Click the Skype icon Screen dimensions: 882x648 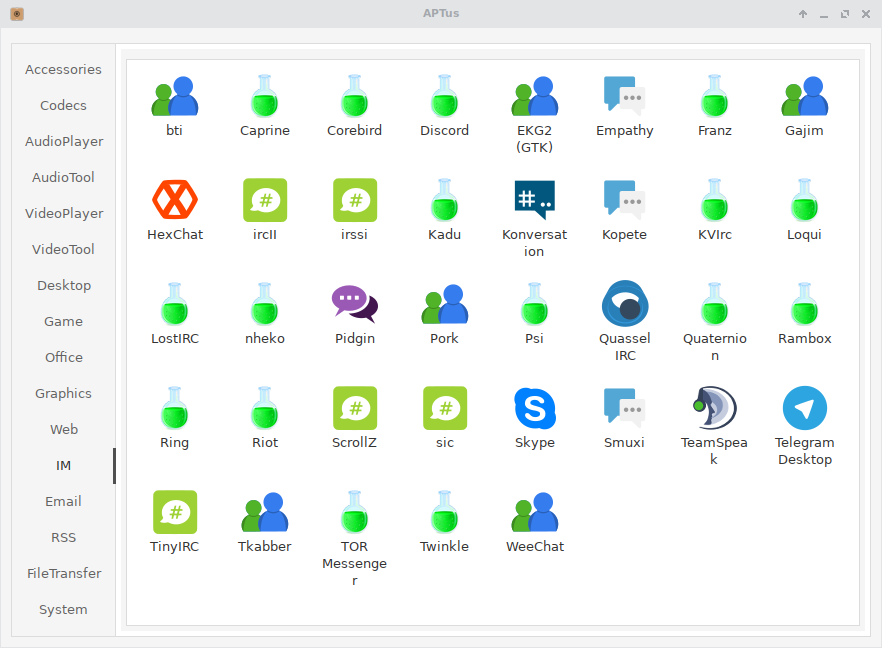click(534, 408)
